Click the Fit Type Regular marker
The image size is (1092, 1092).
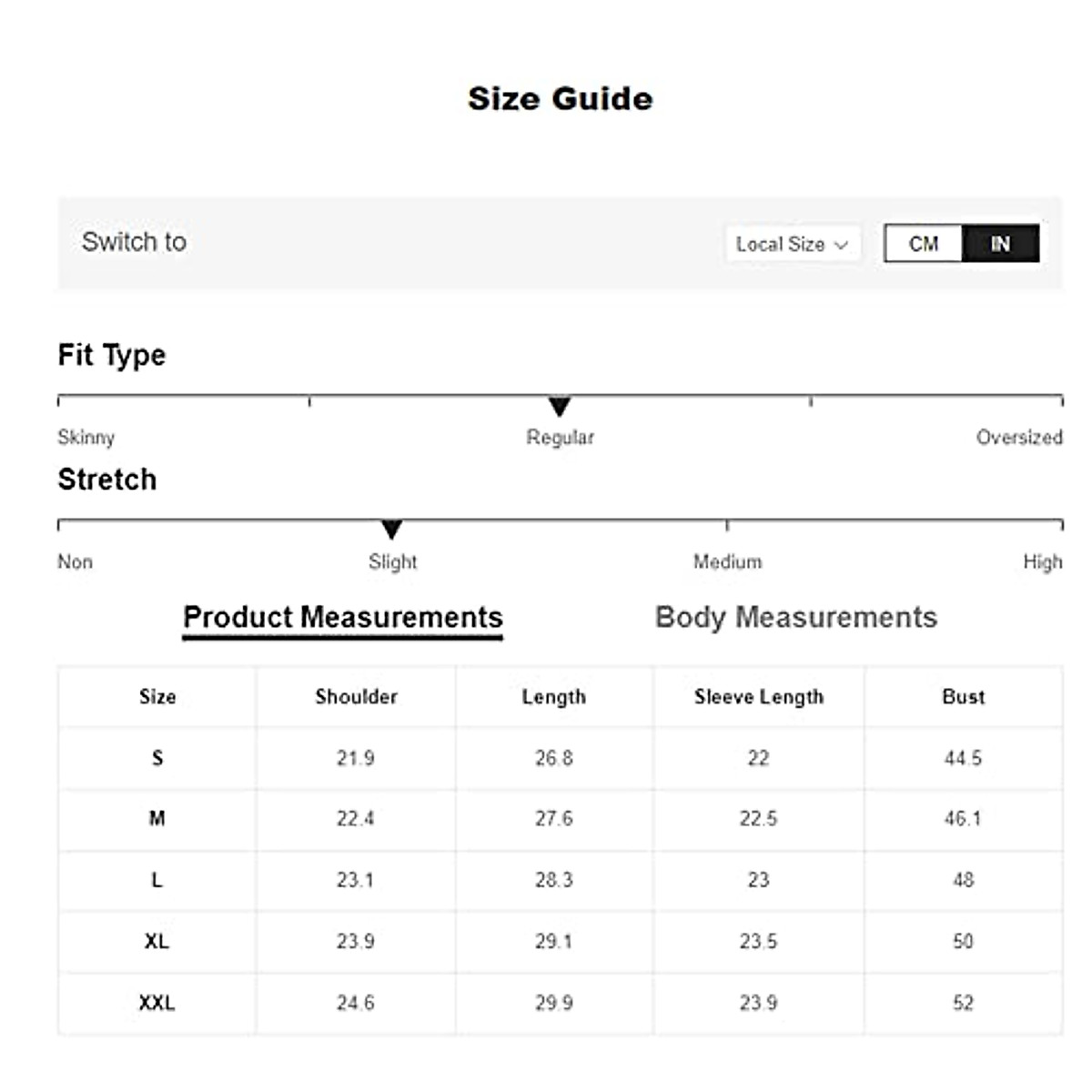[x=560, y=406]
